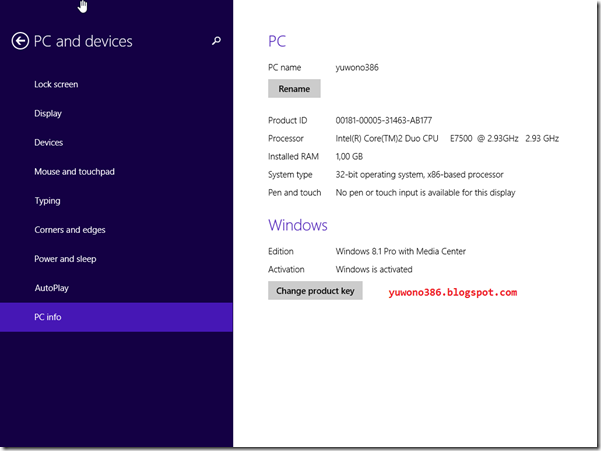
Task: Select the Display category
Action: (x=48, y=113)
